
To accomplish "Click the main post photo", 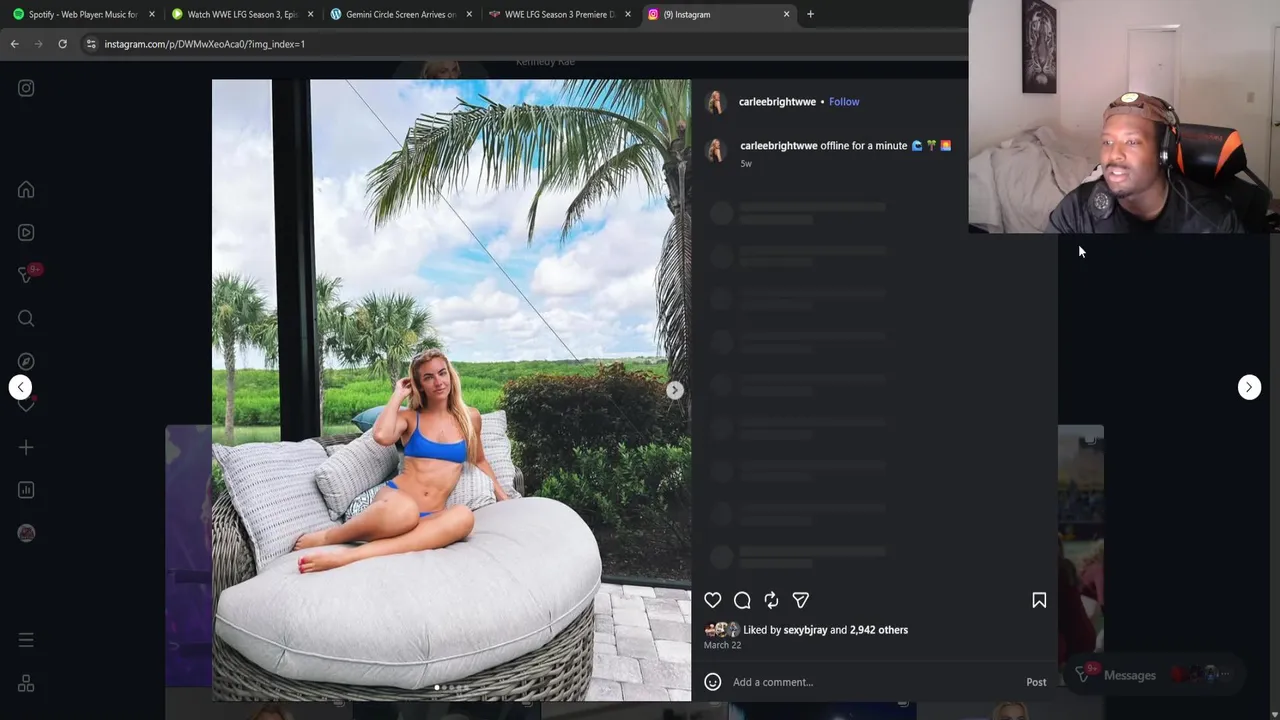I will coord(451,390).
